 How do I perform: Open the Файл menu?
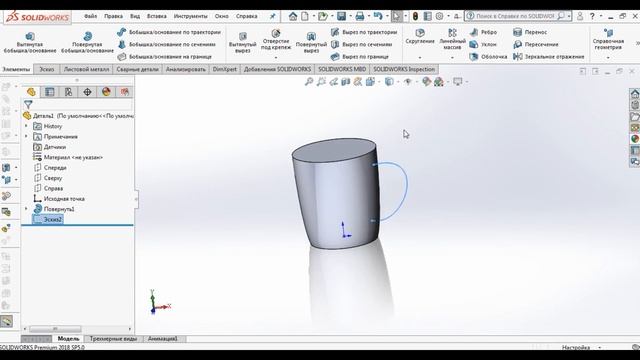91,16
